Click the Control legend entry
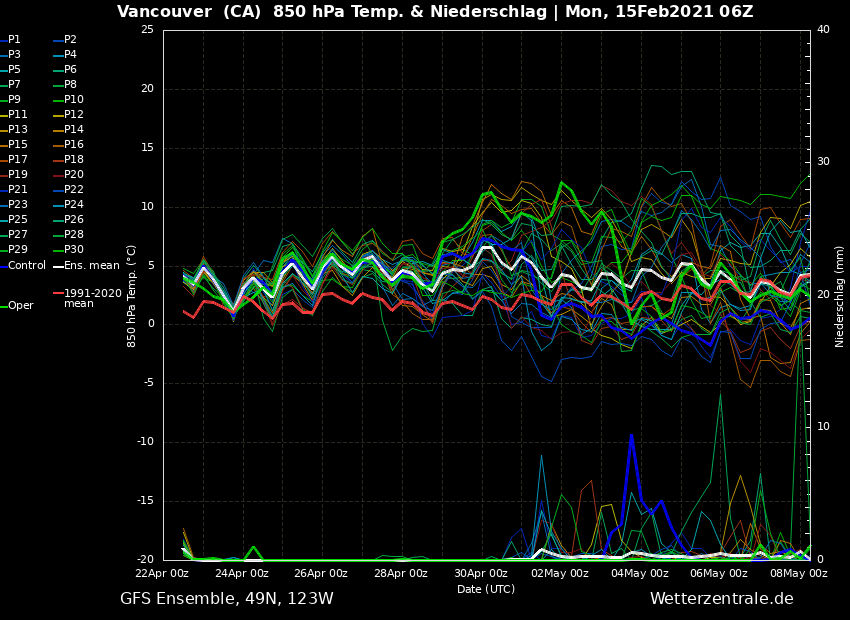This screenshot has width=850, height=620. (27, 265)
